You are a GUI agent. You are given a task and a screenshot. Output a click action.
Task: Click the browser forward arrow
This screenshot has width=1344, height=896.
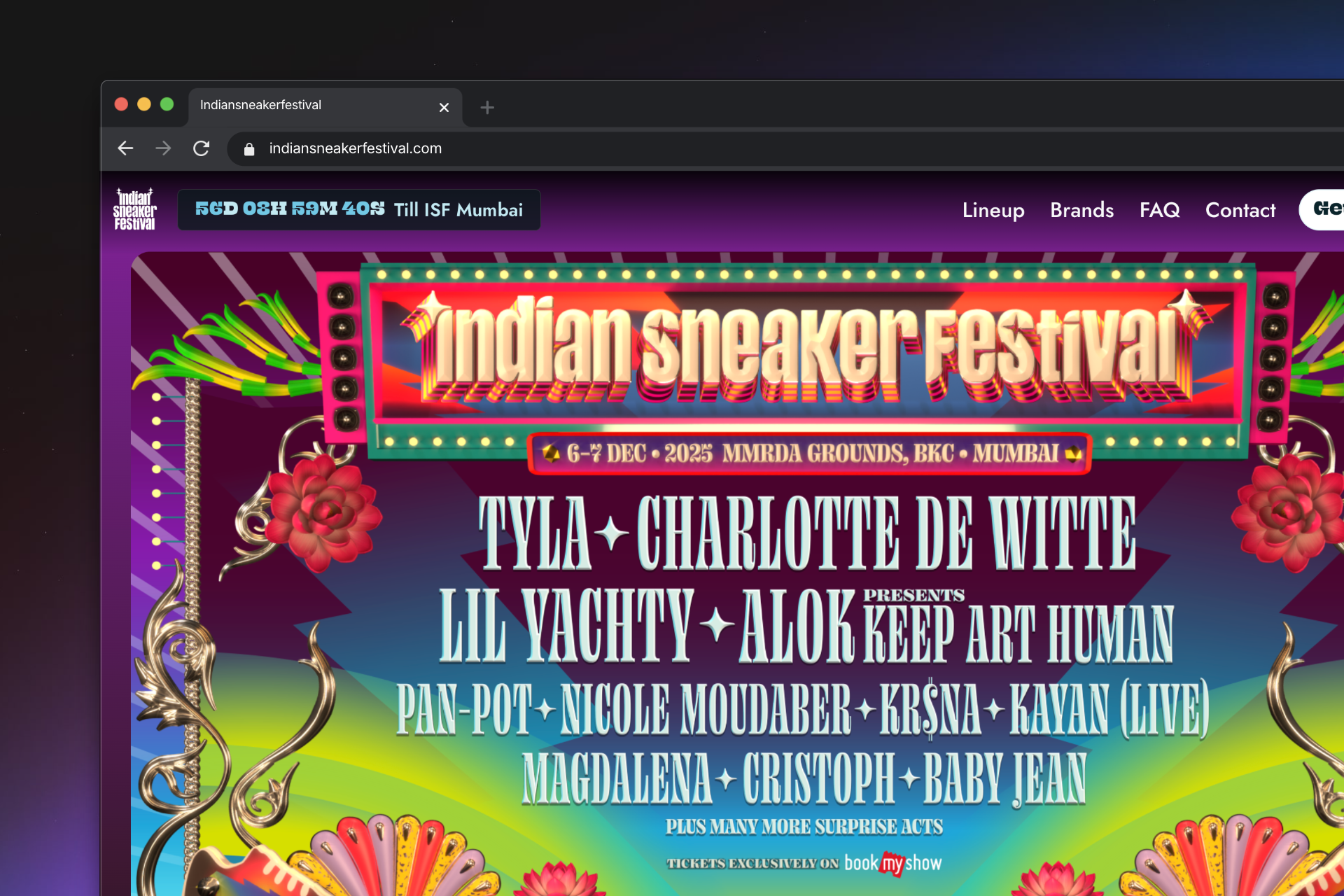point(163,148)
